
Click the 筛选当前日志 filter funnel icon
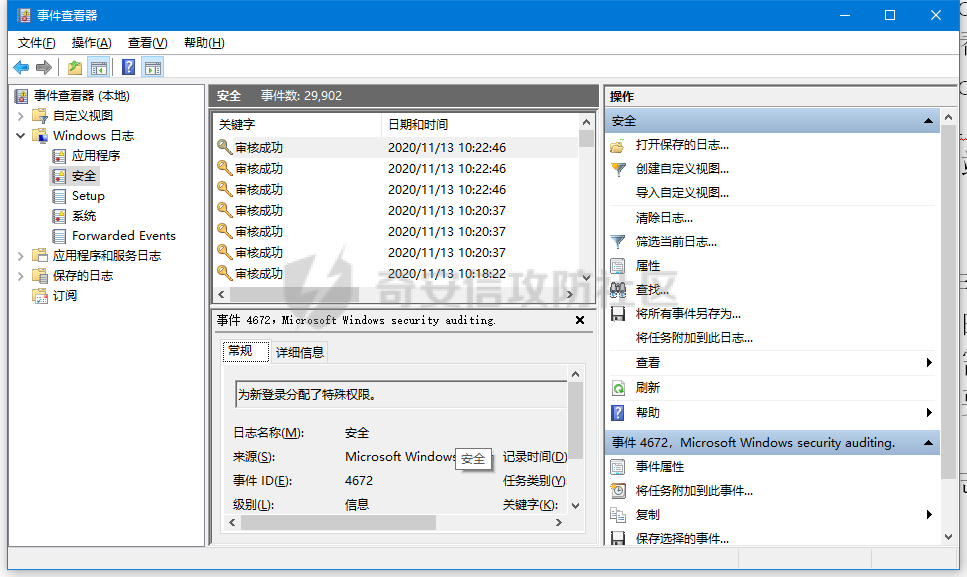pyautogui.click(x=618, y=242)
